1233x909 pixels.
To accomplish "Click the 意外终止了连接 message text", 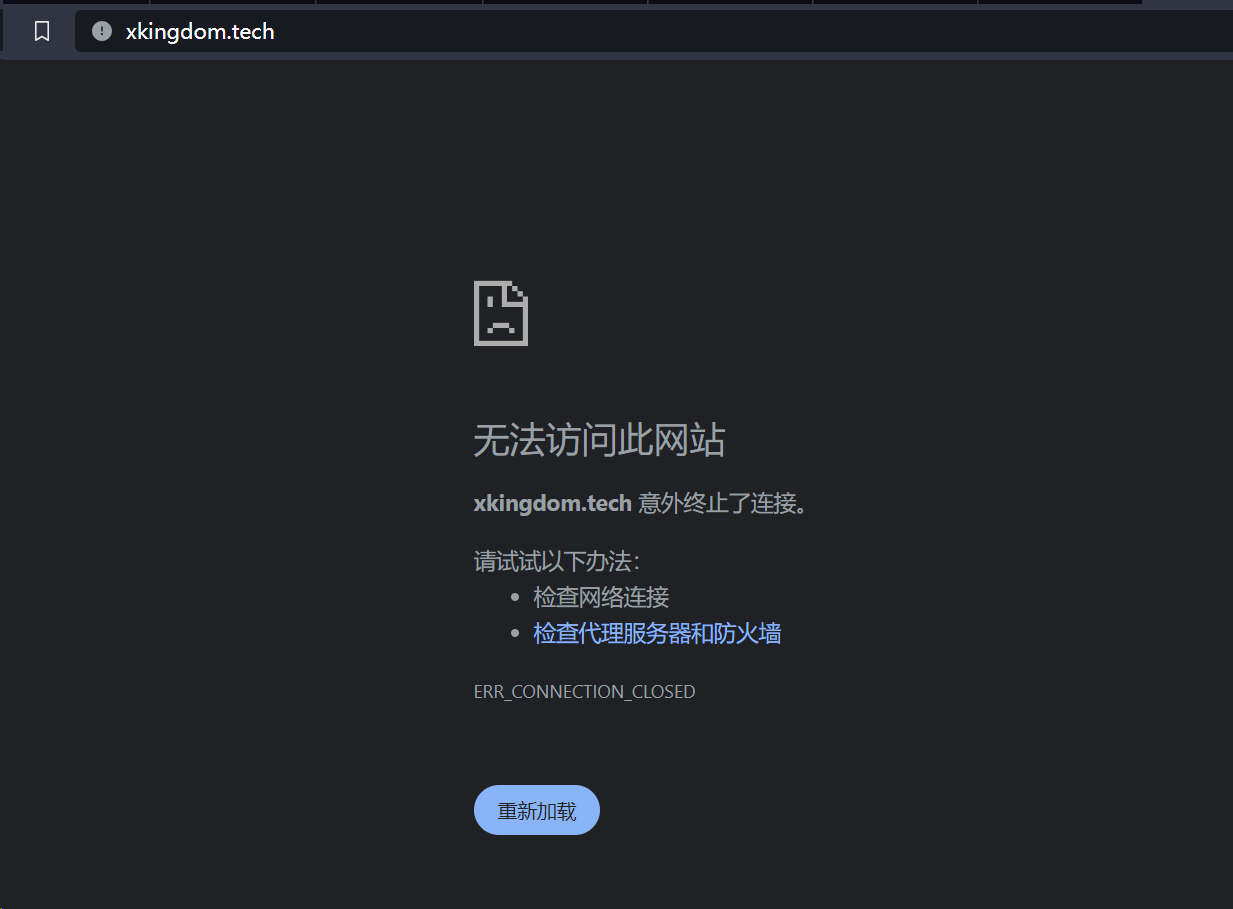I will [x=721, y=503].
